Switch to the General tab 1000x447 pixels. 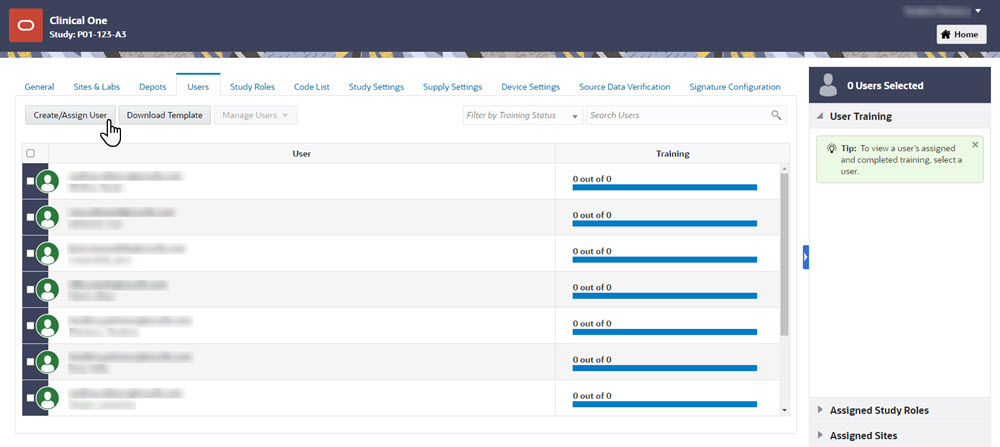pos(39,87)
